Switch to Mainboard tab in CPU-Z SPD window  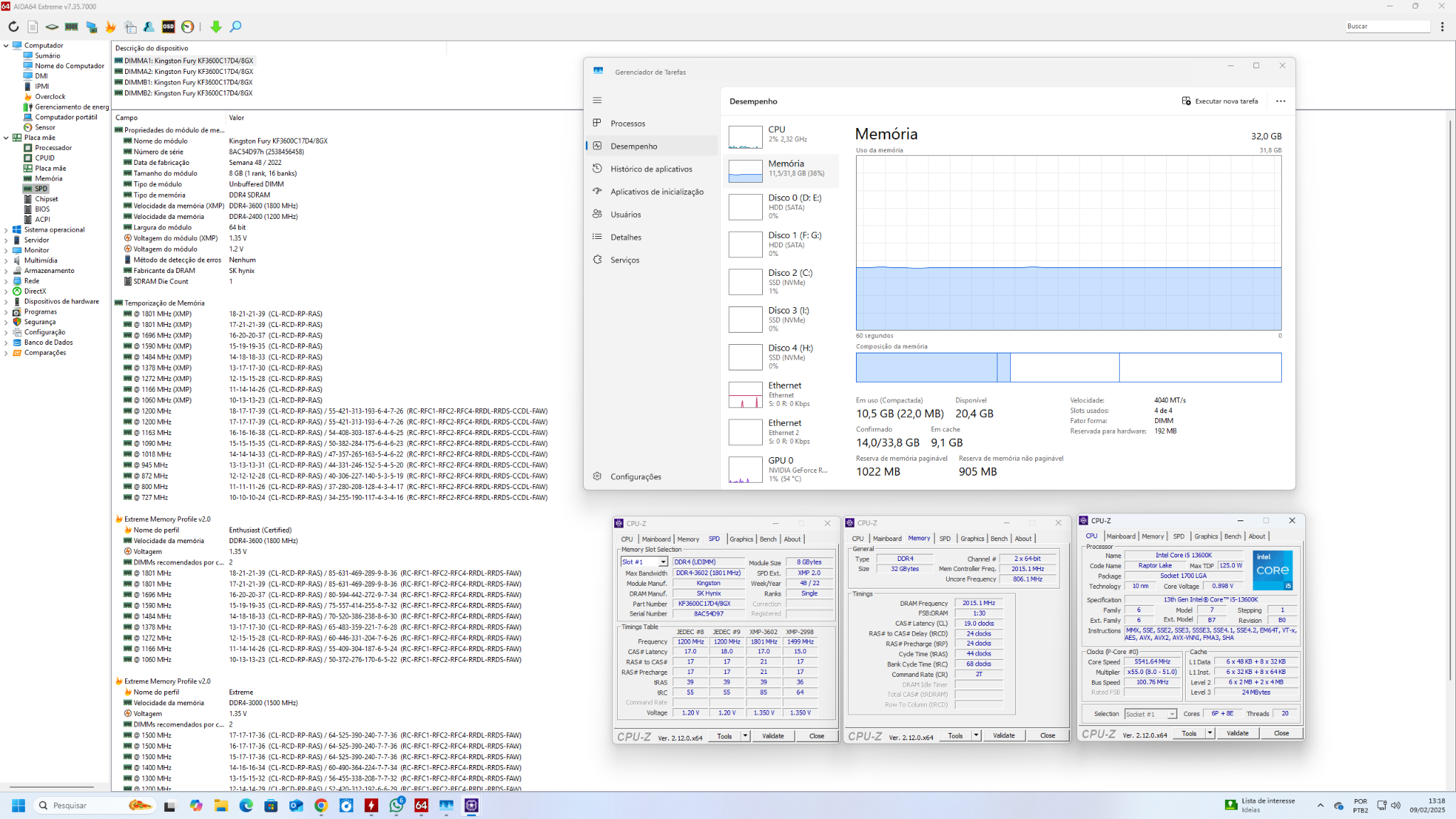(655, 539)
